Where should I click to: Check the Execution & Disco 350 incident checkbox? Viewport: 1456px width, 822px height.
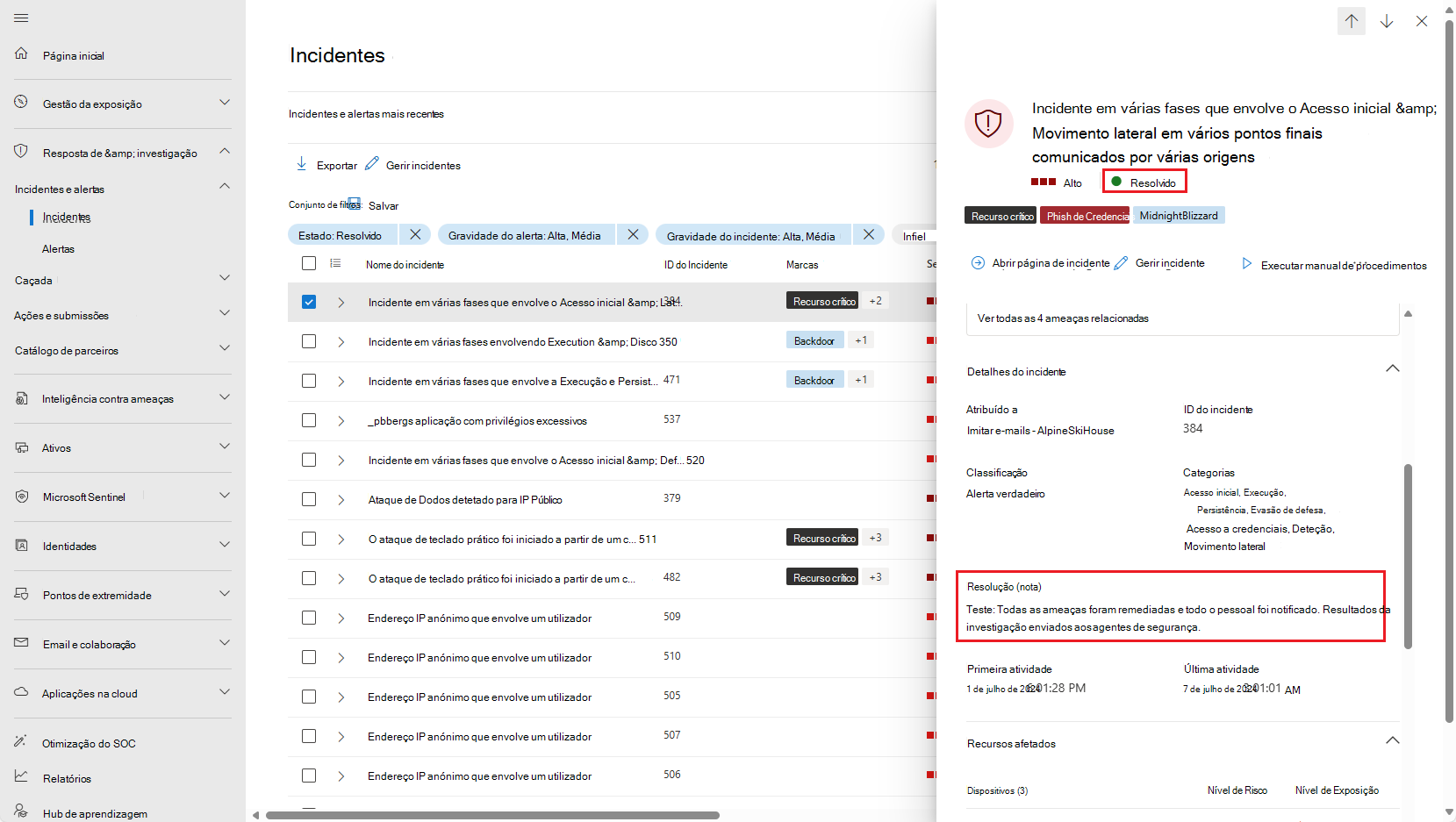309,341
